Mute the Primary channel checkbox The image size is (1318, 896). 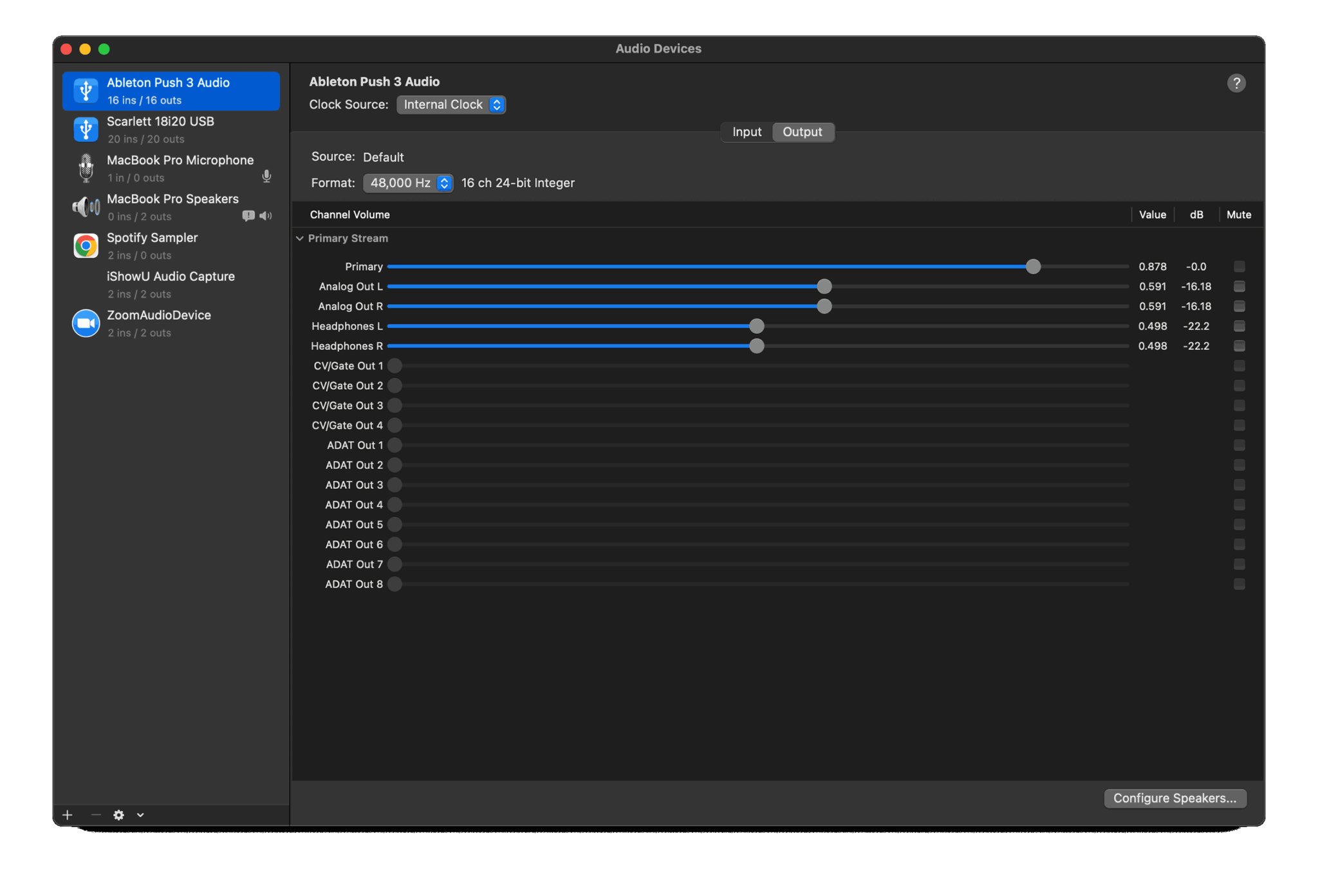point(1239,266)
